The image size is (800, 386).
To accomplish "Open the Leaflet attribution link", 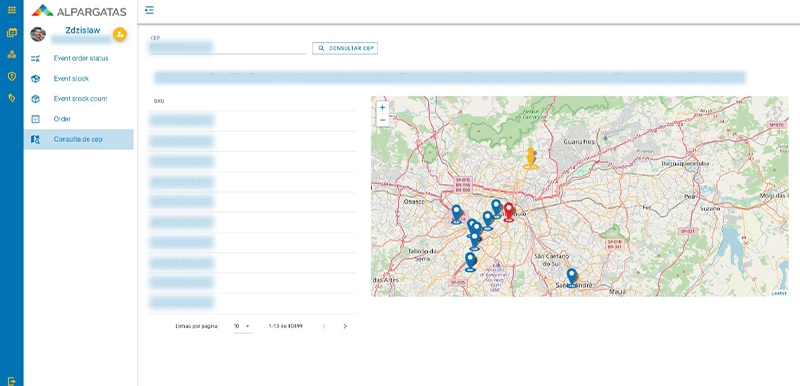I will tap(779, 293).
